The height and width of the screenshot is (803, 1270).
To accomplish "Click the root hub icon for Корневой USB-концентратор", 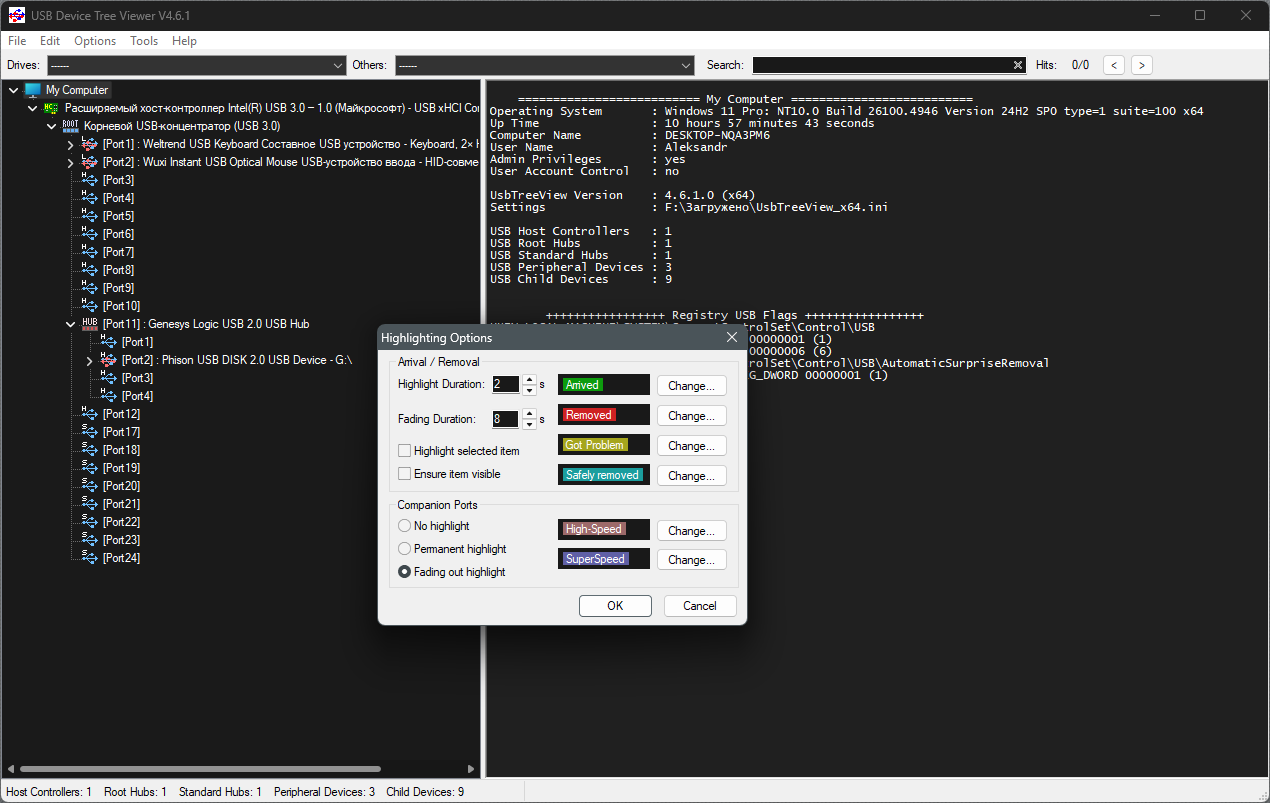I will click(70, 126).
